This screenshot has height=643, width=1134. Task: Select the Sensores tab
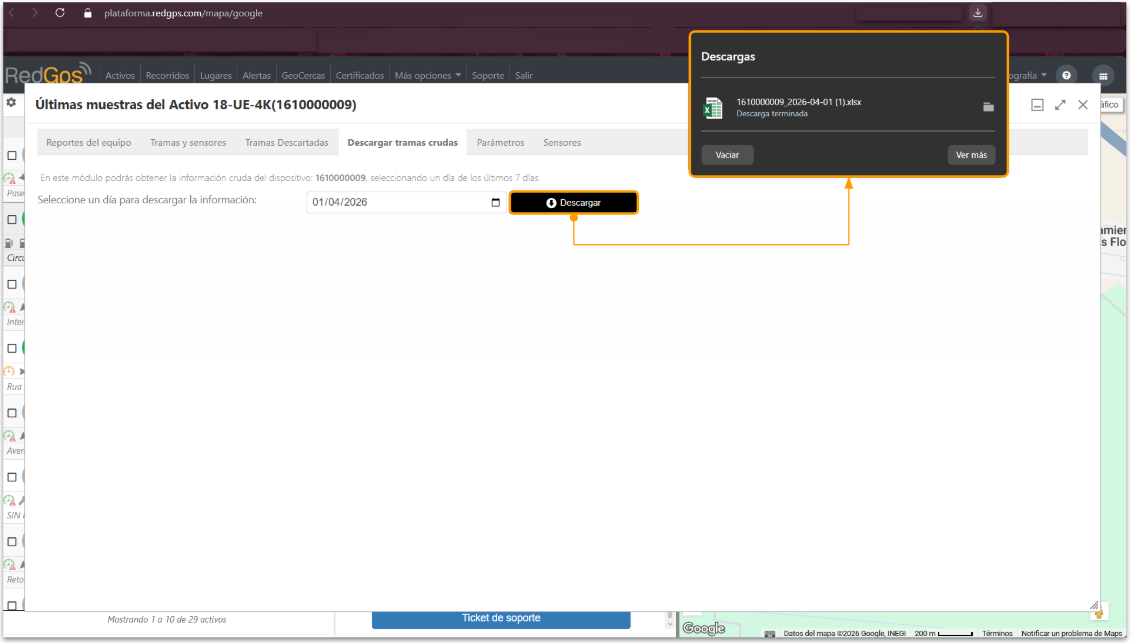click(562, 142)
